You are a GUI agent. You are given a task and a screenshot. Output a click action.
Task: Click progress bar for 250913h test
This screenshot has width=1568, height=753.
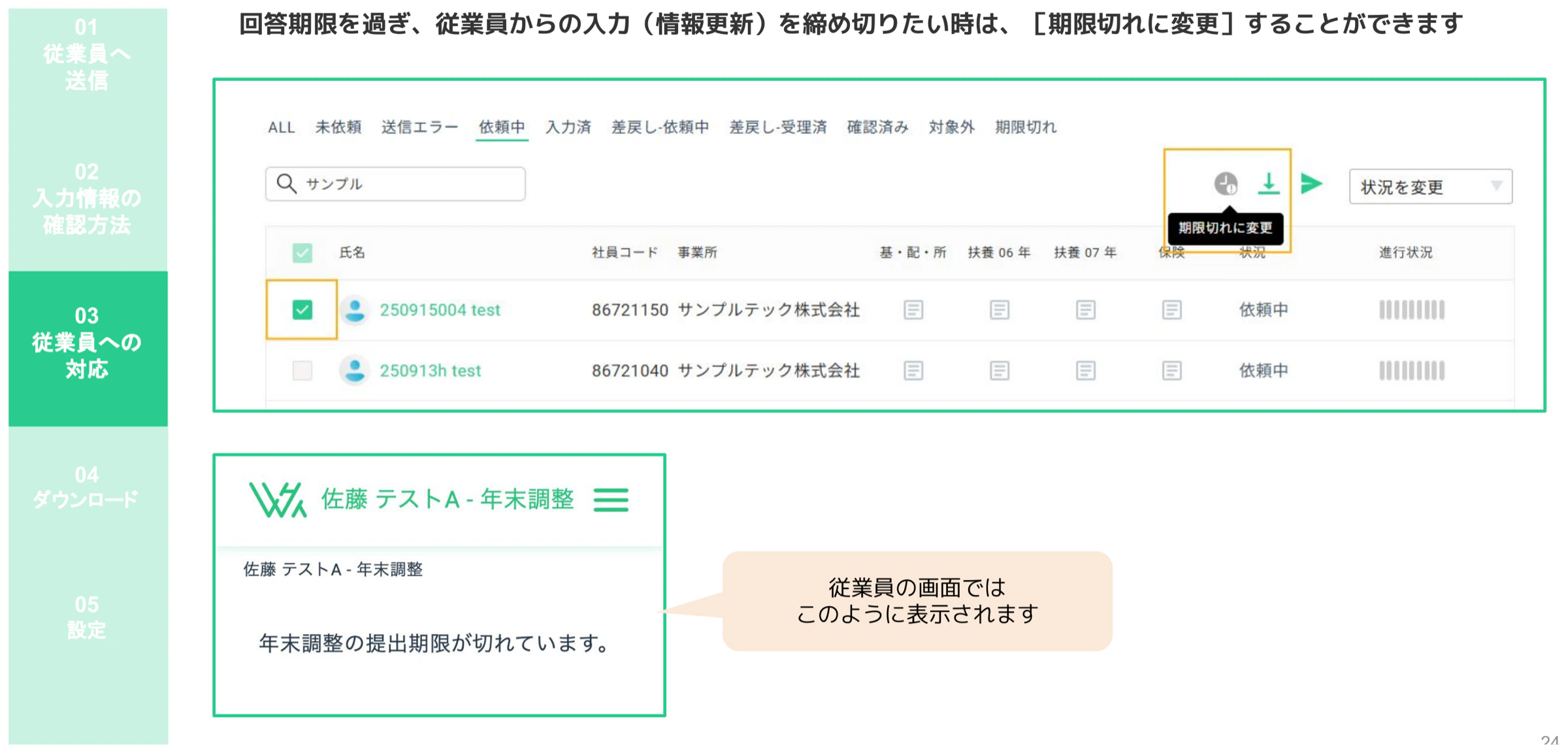pos(1411,371)
